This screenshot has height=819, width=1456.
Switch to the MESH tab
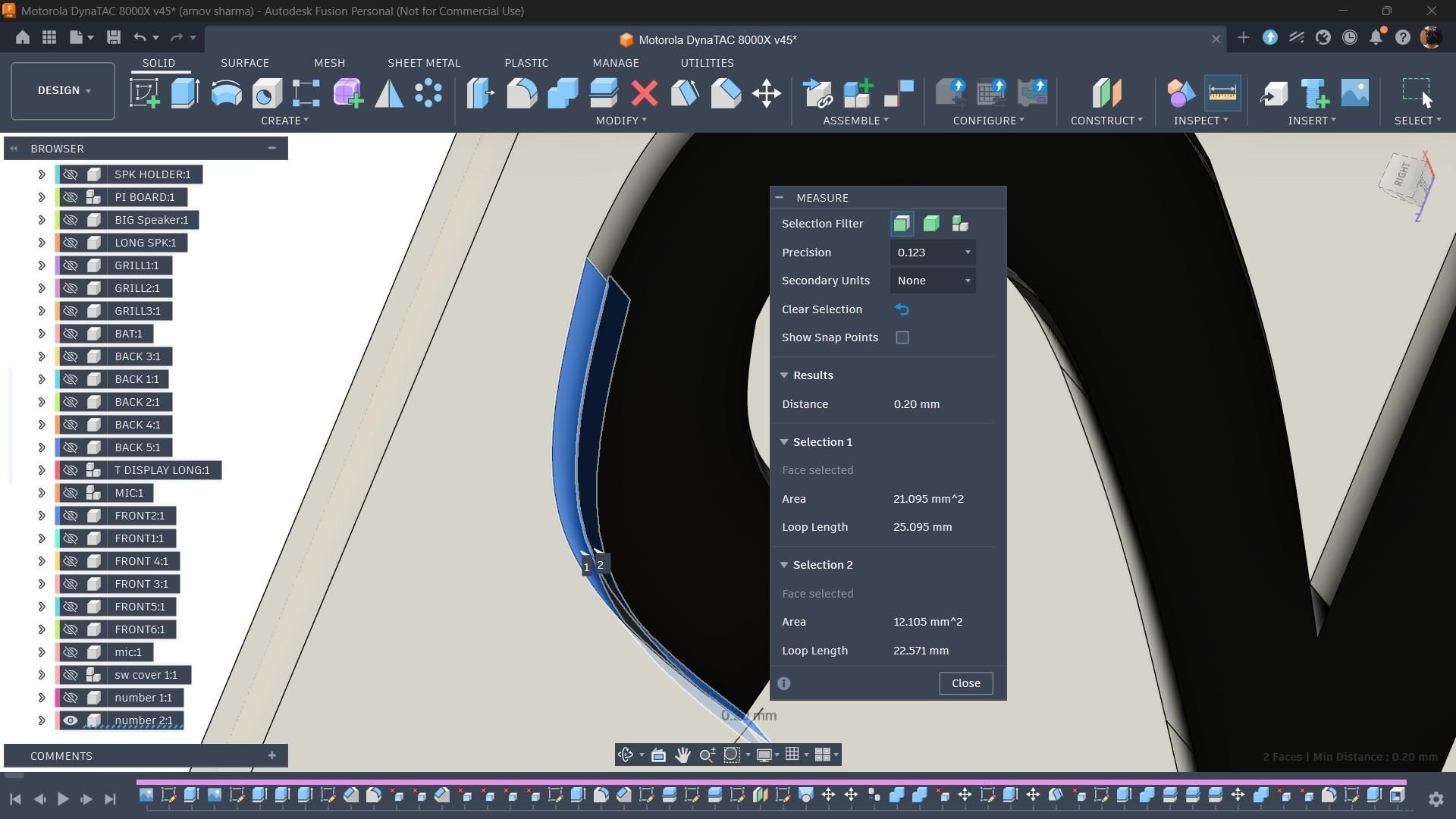pos(329,63)
